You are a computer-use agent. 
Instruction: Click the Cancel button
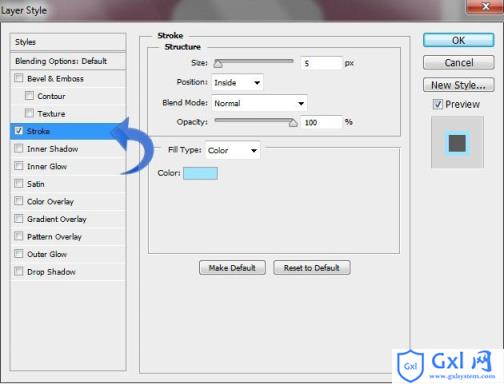(x=458, y=63)
